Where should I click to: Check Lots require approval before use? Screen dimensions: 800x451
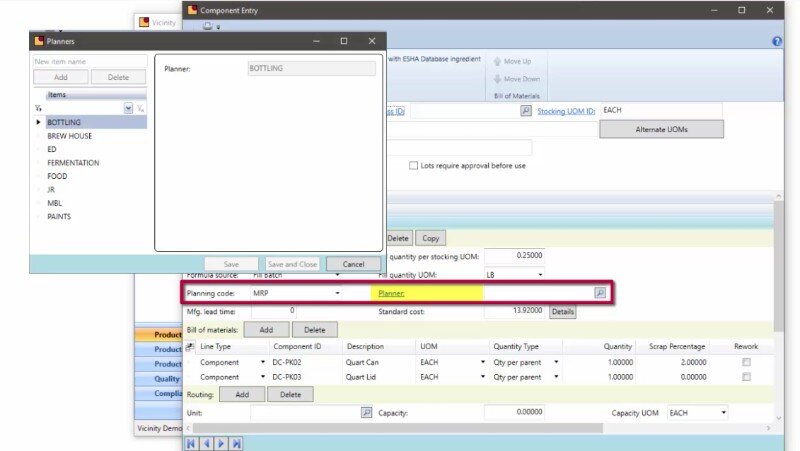click(x=413, y=166)
